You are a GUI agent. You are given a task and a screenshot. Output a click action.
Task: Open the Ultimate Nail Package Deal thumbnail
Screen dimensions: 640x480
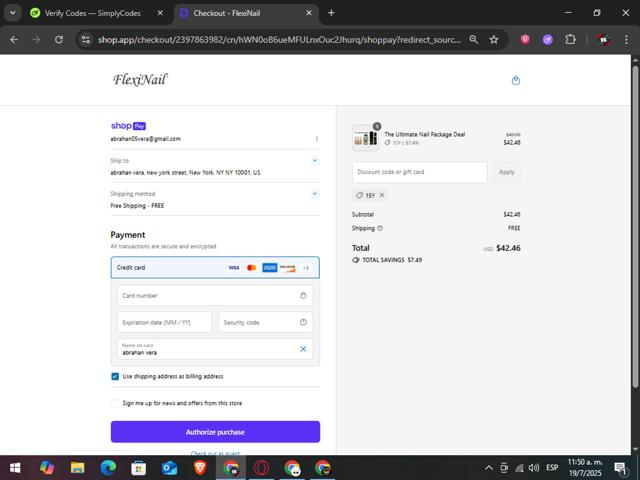(365, 138)
